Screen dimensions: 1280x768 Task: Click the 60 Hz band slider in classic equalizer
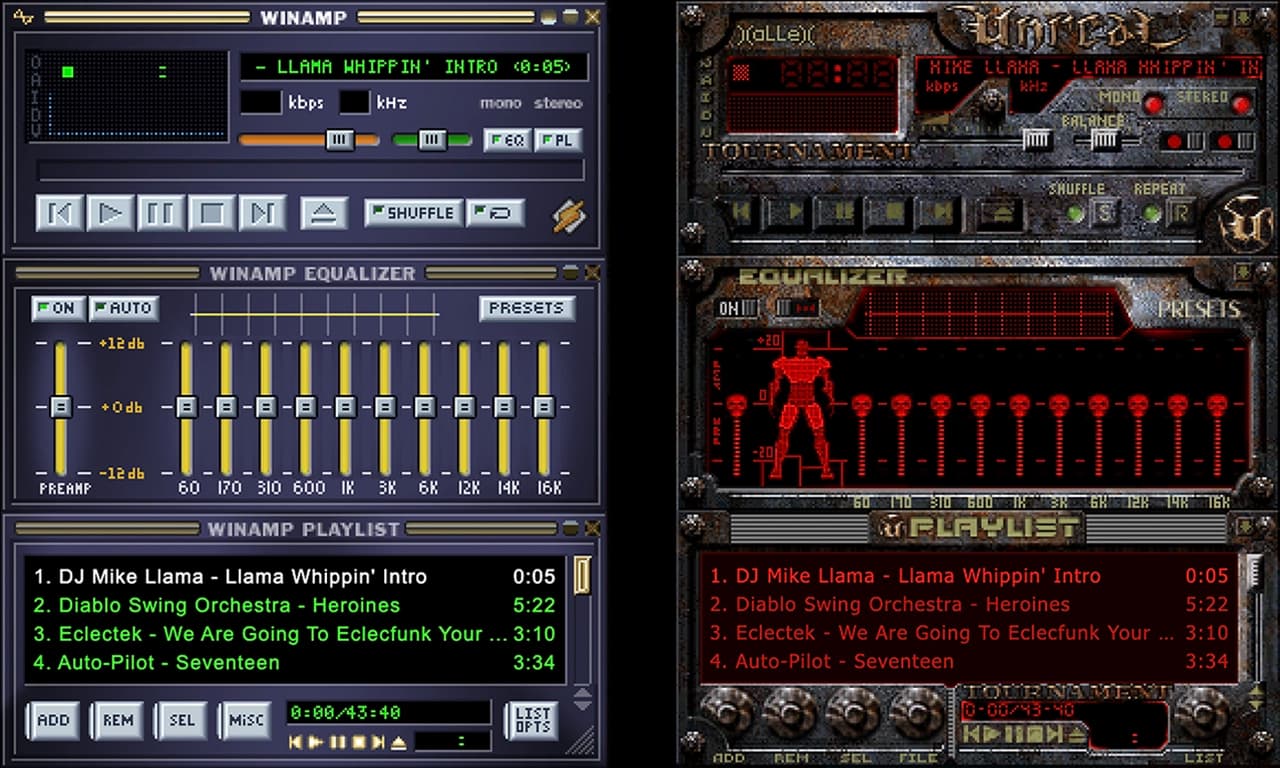pyautogui.click(x=186, y=408)
